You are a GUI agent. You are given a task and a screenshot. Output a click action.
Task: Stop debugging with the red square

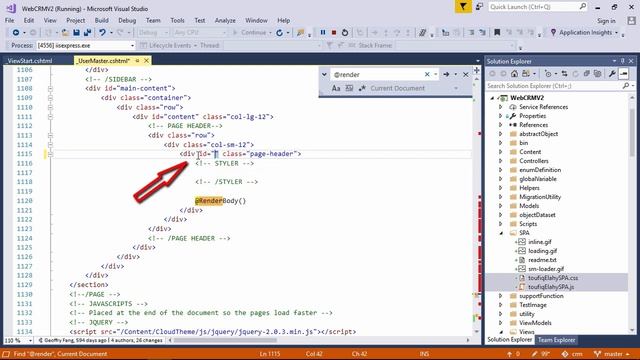pos(333,33)
